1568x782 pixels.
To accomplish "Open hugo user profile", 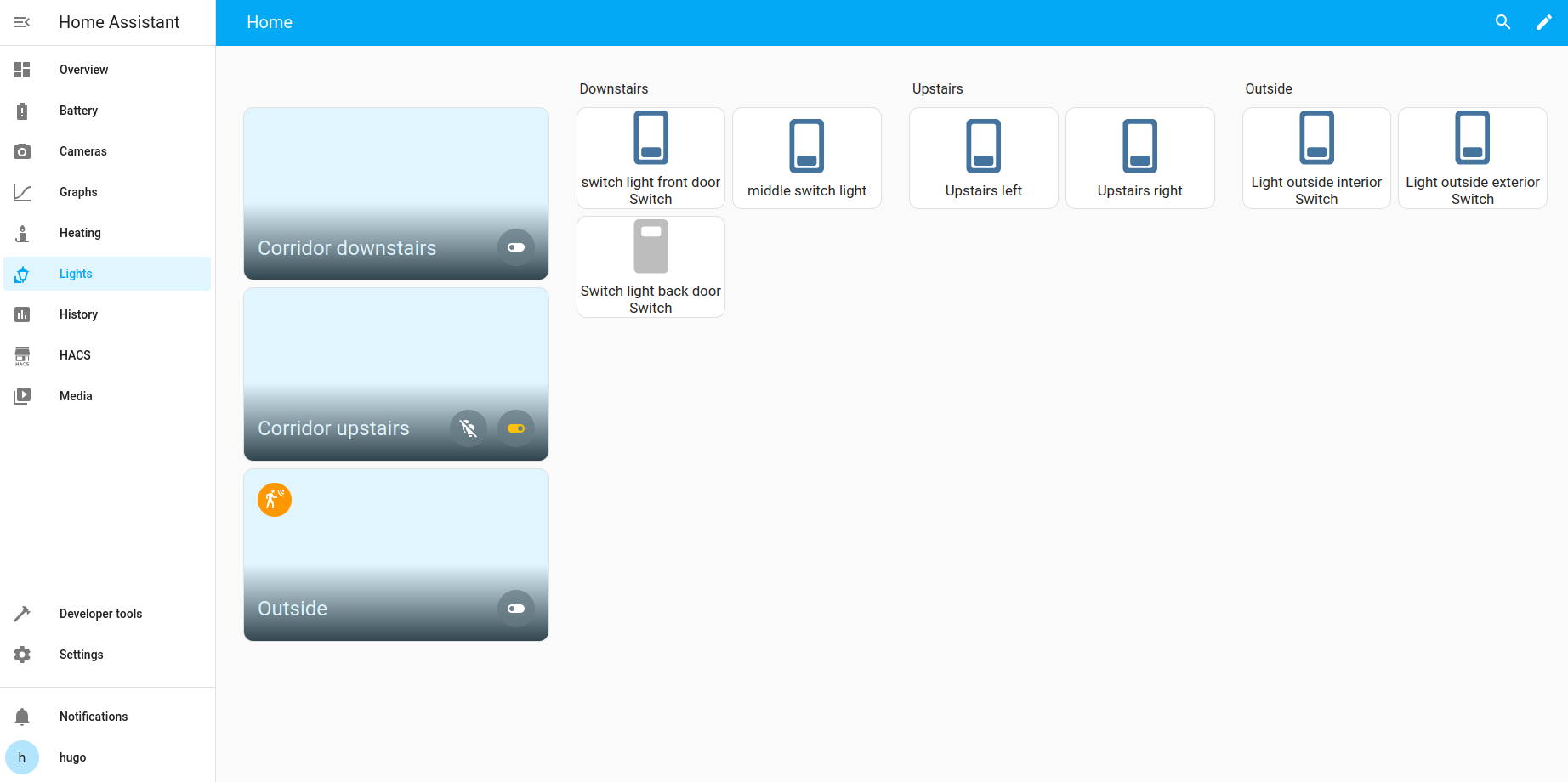I will (72, 757).
